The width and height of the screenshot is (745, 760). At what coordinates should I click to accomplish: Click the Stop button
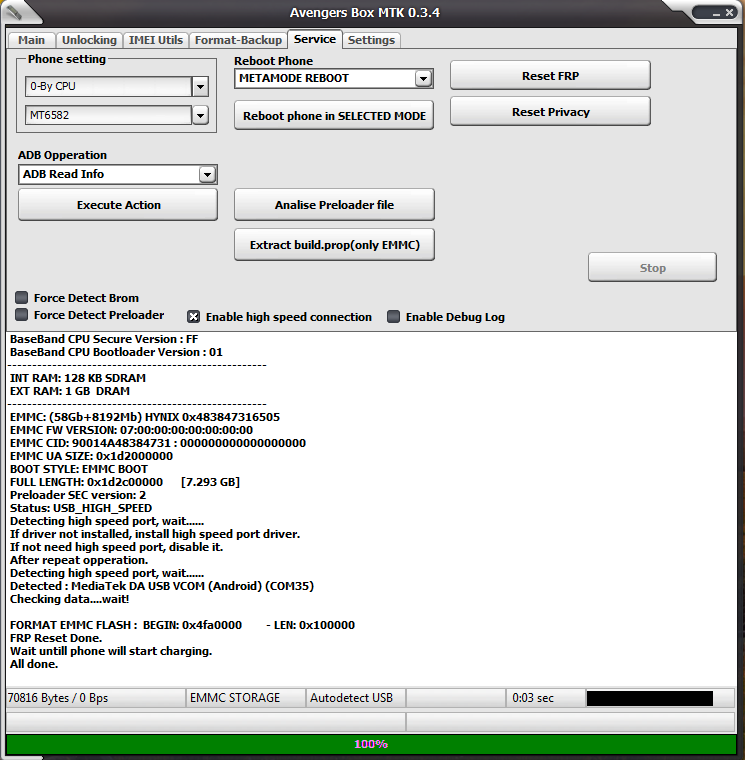652,267
